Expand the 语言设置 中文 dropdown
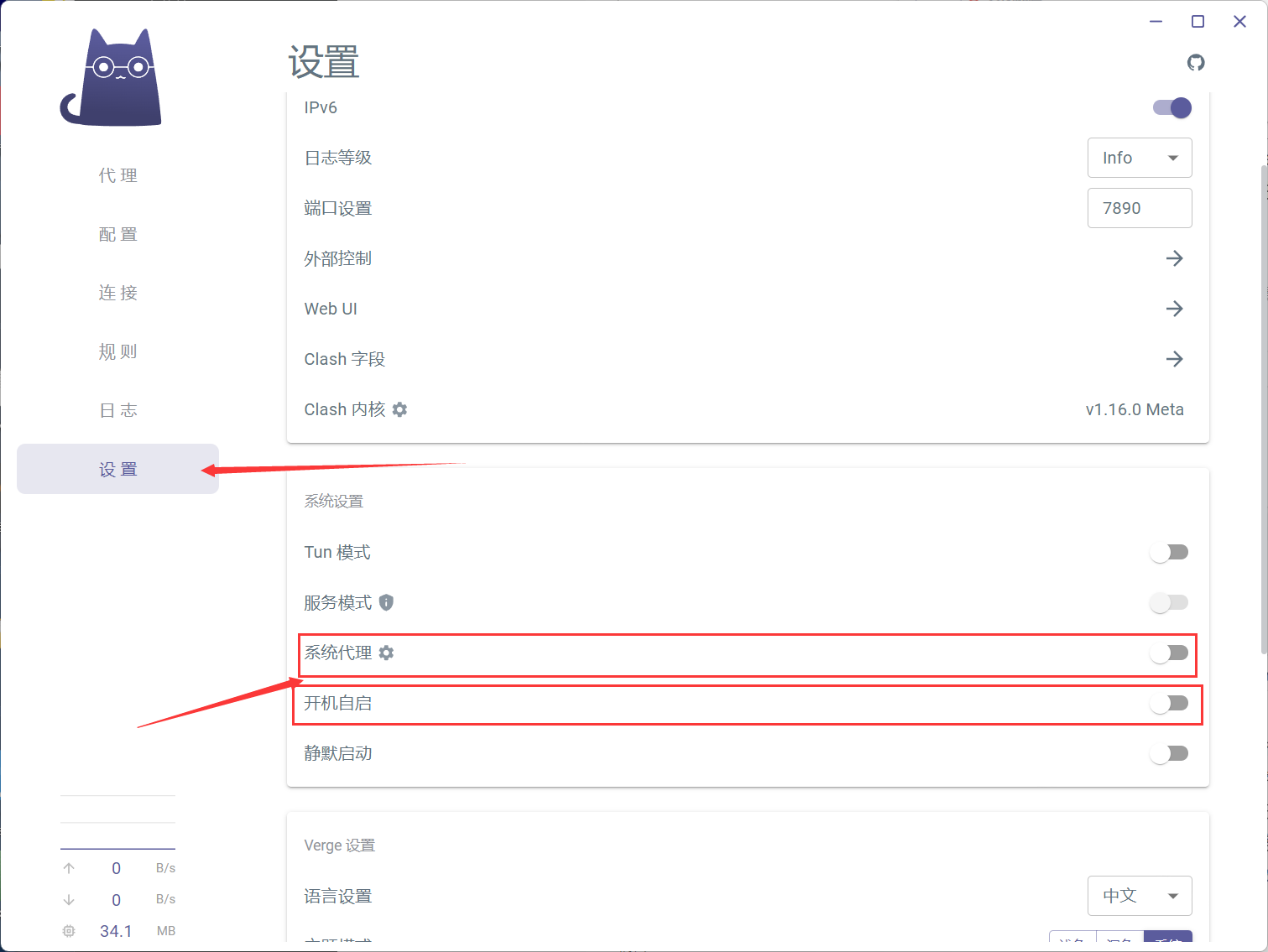Image resolution: width=1268 pixels, height=952 pixels. (x=1140, y=896)
